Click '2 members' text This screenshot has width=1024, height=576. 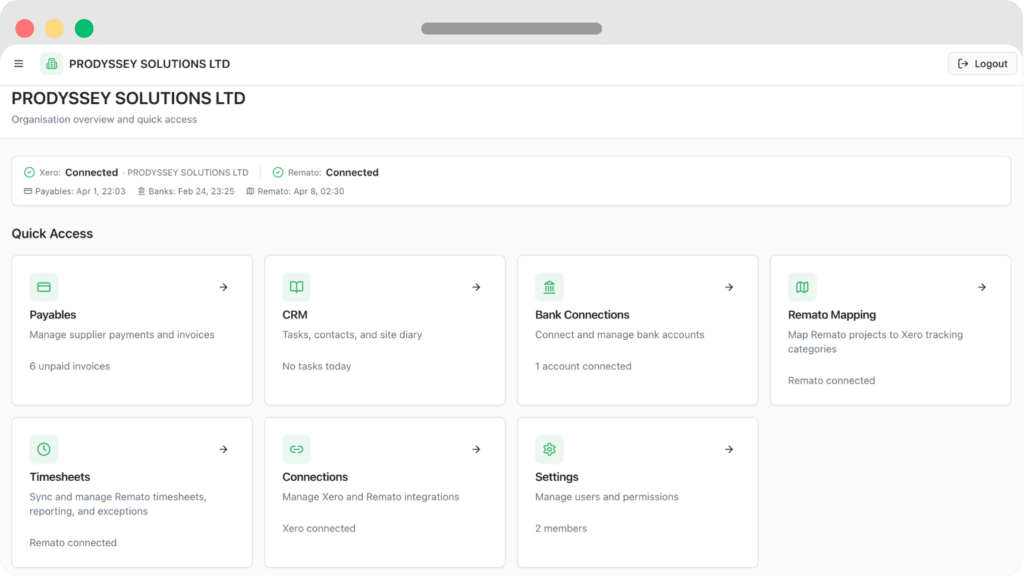point(561,528)
